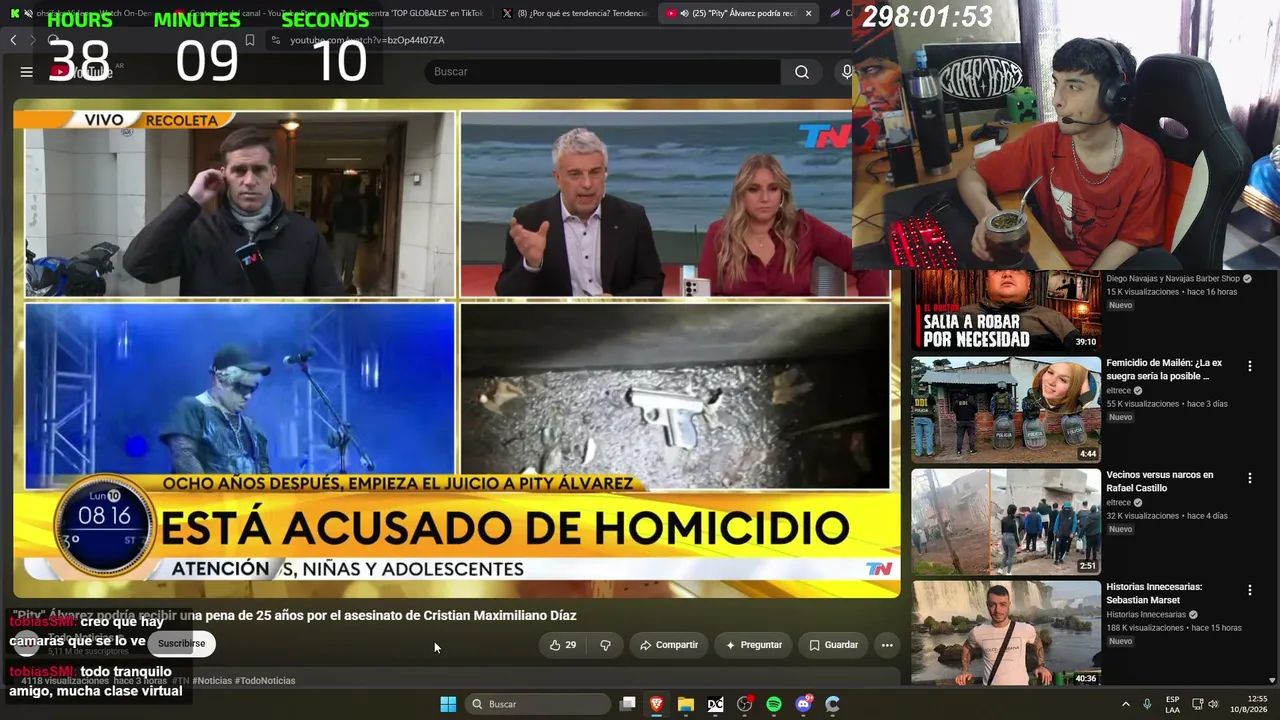Focus the YouTube Buscar search field
The image size is (1280, 720).
[x=602, y=72]
